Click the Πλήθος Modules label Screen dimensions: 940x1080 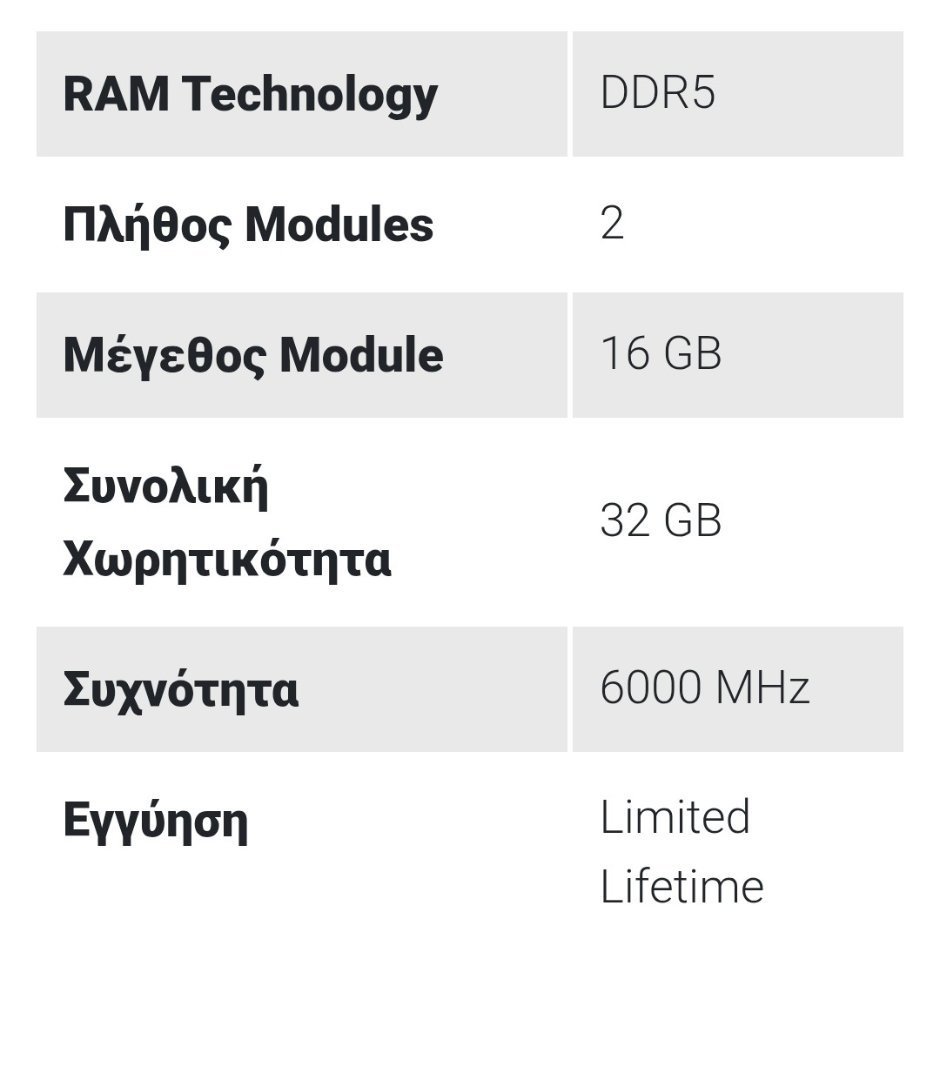pos(248,225)
